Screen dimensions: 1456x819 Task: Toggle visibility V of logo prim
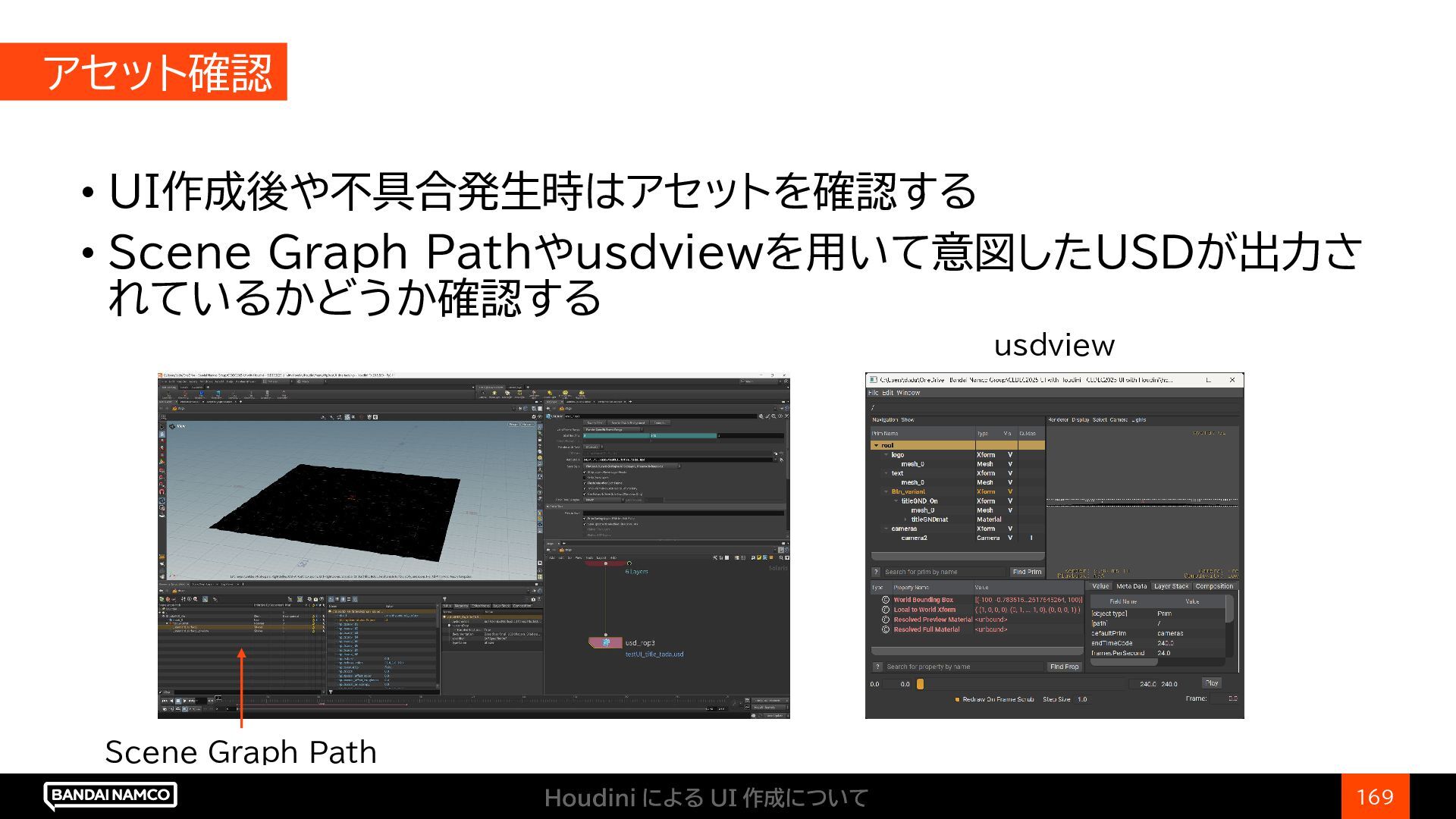click(1009, 455)
